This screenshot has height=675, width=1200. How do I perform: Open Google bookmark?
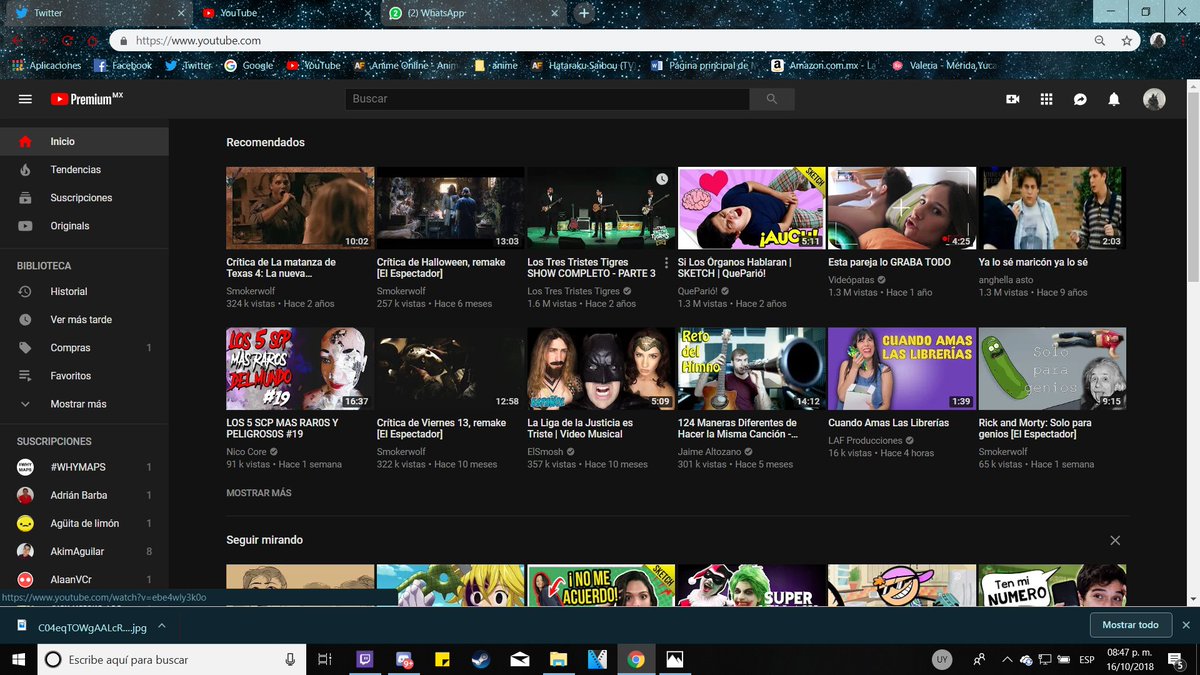(249, 65)
